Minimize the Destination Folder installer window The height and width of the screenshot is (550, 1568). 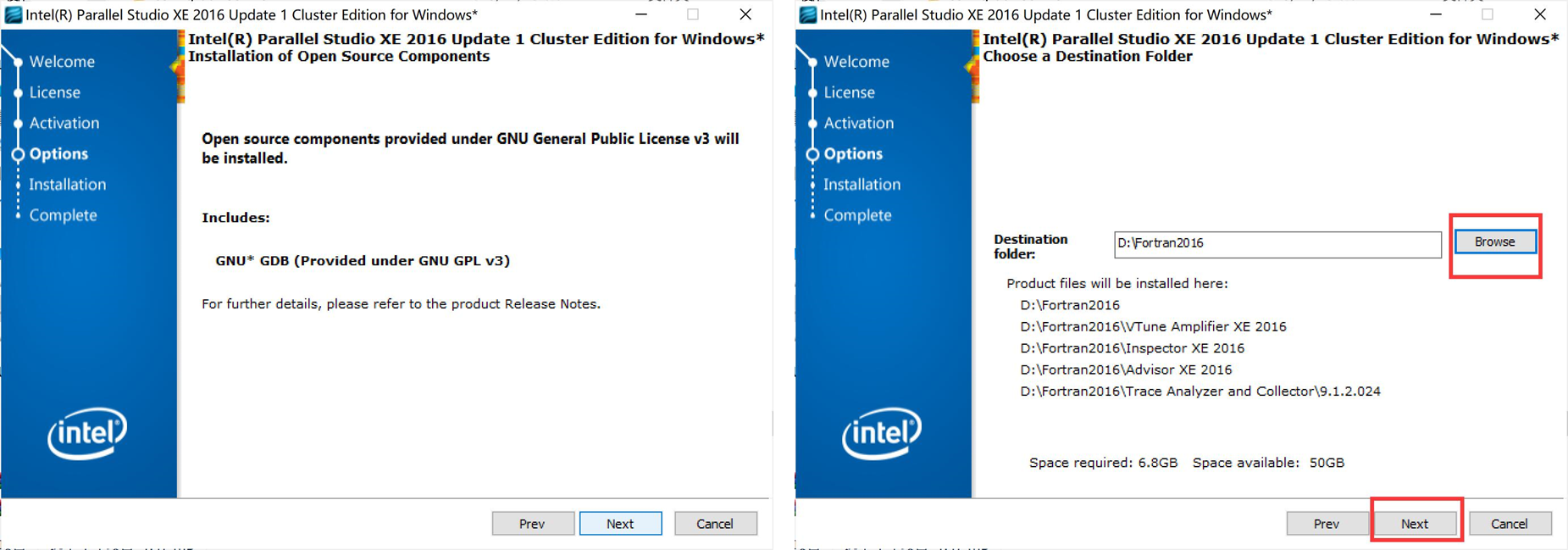pos(1435,14)
